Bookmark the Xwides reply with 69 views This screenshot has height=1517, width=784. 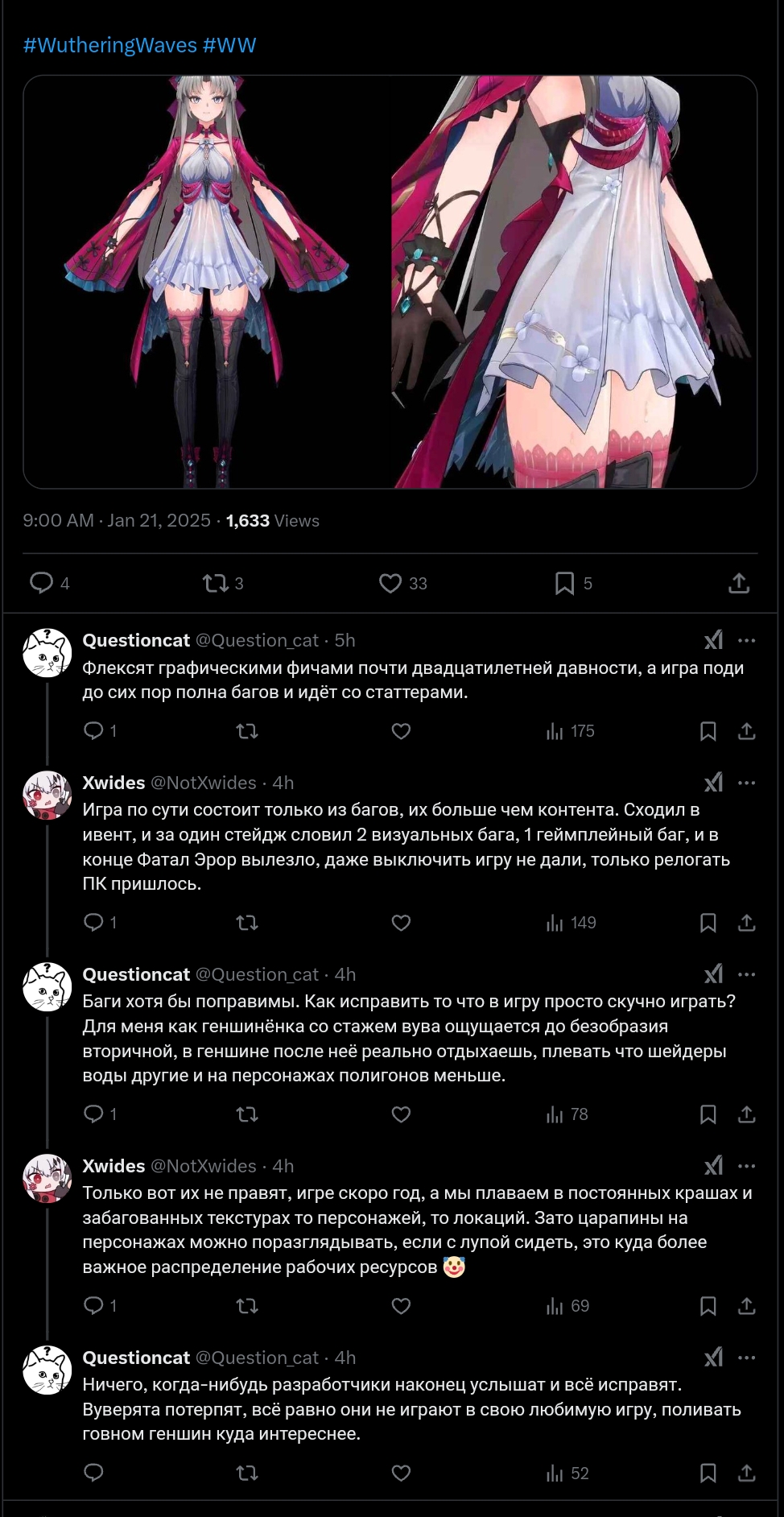(708, 1306)
